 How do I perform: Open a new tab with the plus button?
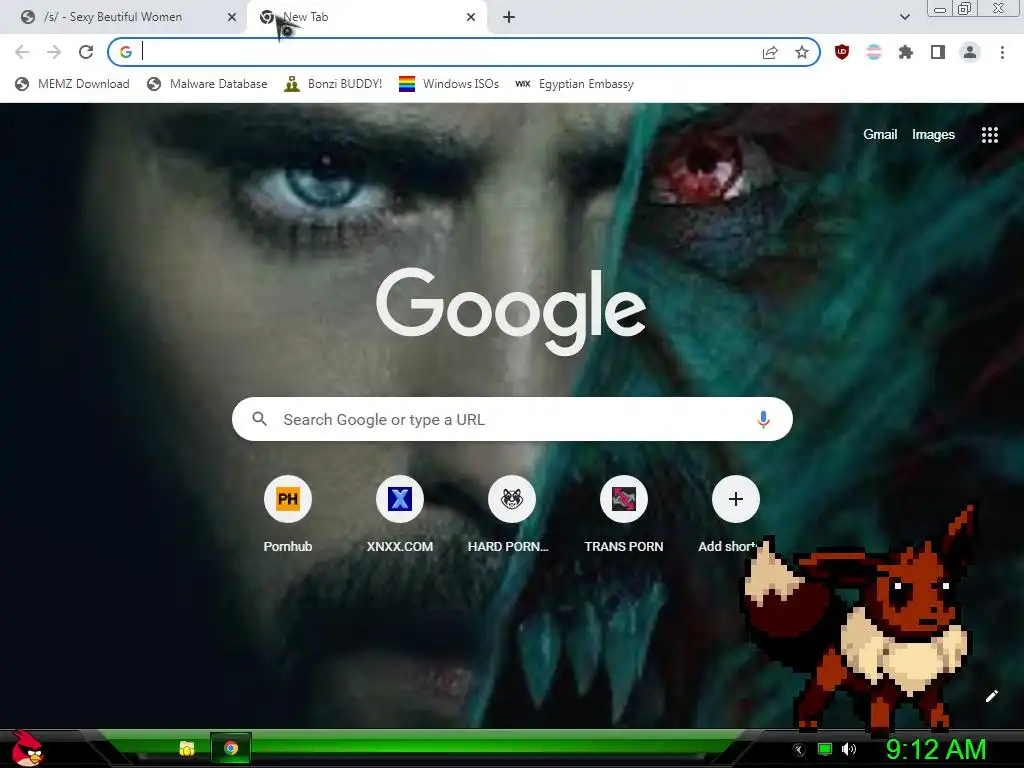coord(509,17)
